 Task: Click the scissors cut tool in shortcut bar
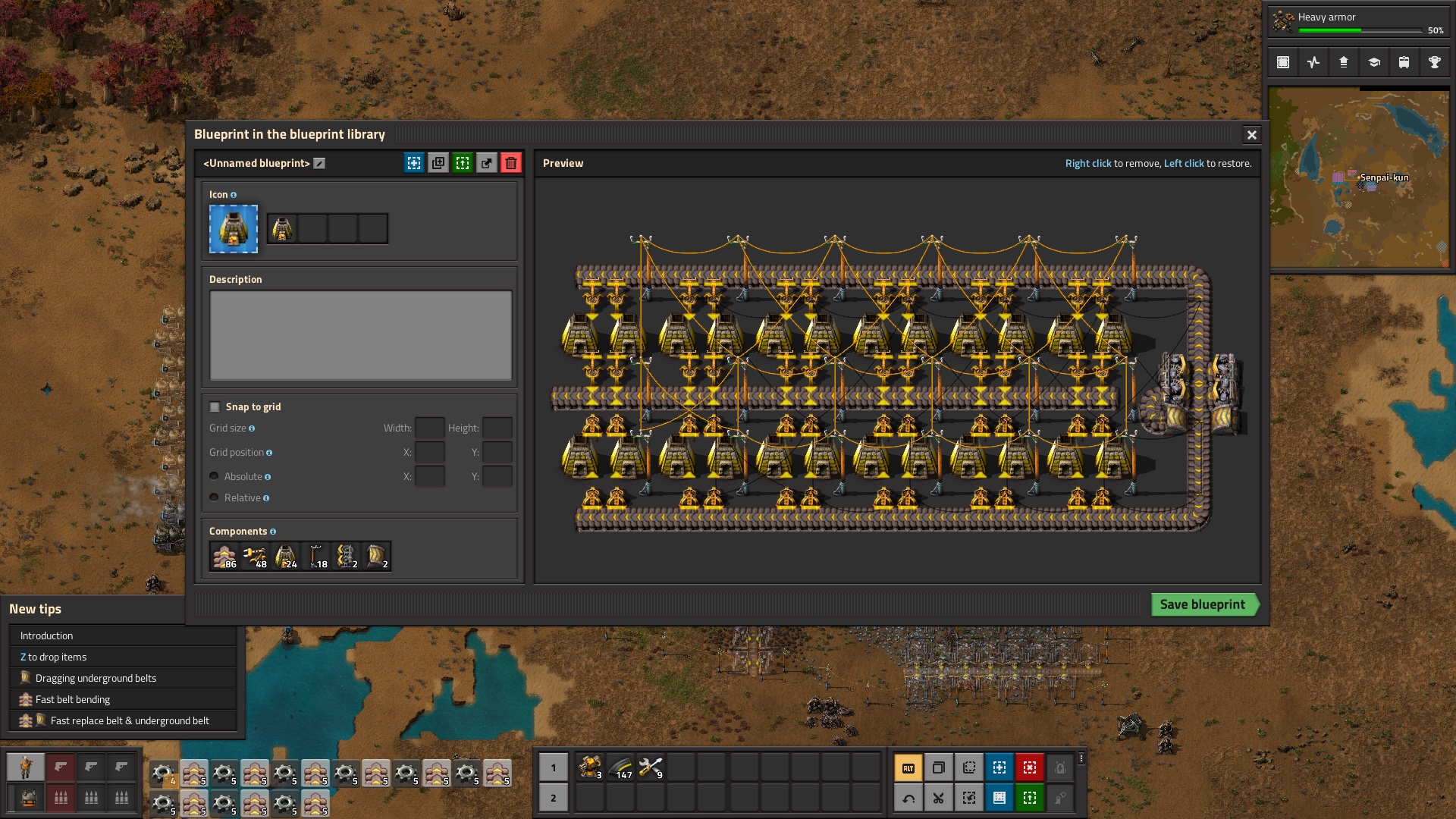(939, 798)
